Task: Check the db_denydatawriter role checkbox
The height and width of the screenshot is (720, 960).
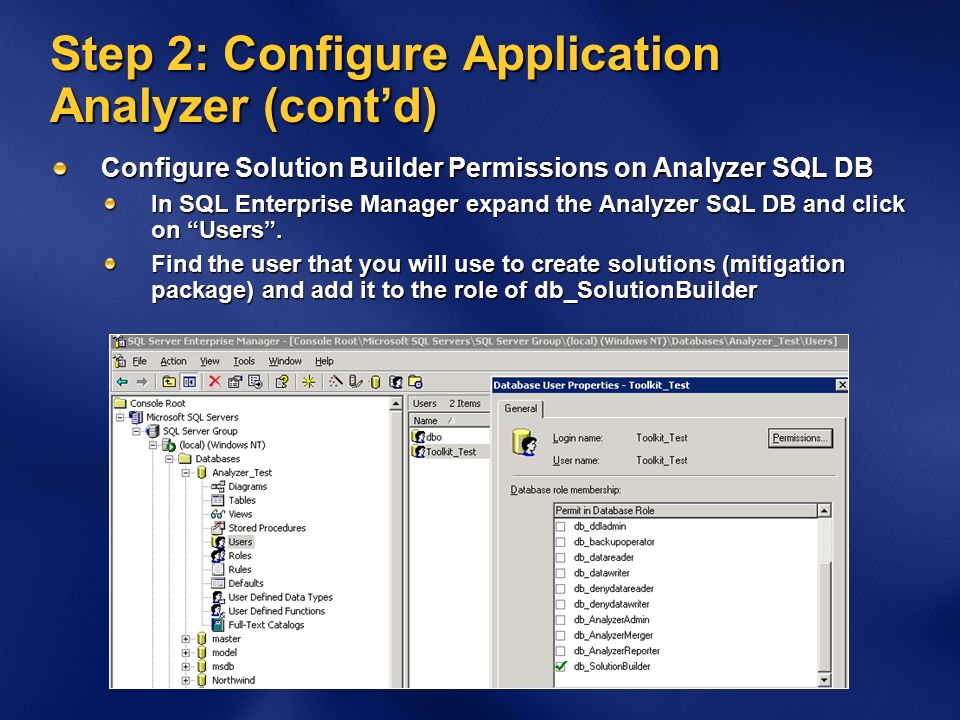Action: coord(560,604)
